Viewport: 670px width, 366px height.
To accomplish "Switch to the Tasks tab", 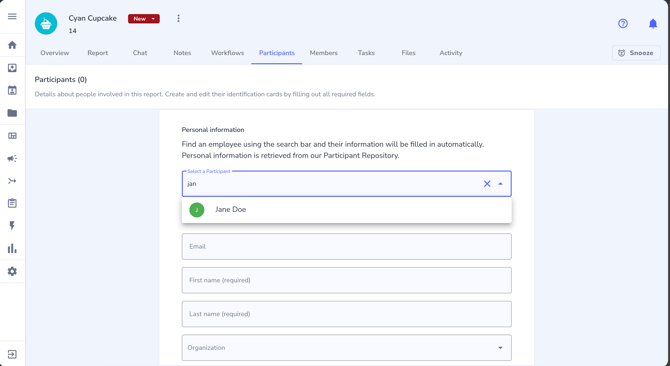I will (x=366, y=53).
